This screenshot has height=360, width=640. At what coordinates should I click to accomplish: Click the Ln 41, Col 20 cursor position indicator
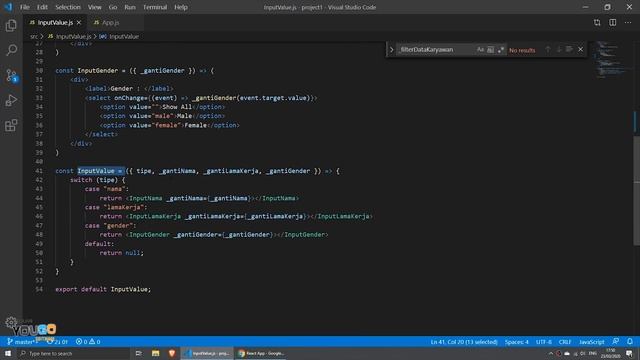click(464, 342)
